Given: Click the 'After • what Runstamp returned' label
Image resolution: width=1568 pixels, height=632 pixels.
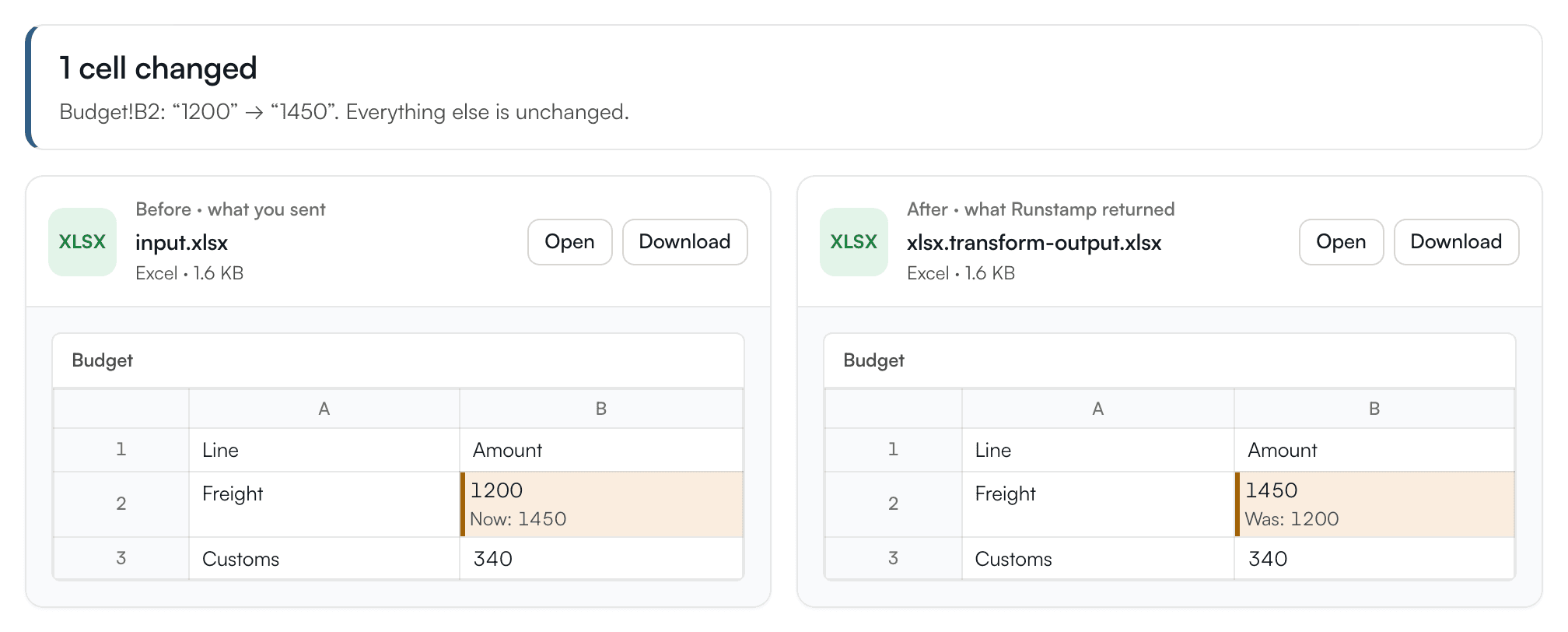Looking at the screenshot, I should [1041, 209].
